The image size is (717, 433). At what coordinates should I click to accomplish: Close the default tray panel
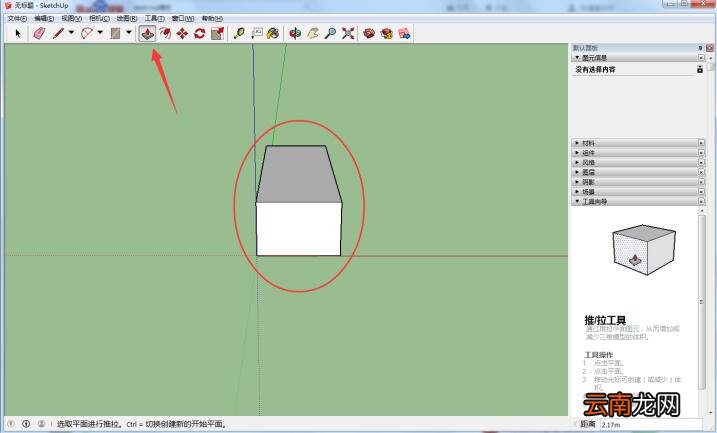pos(710,48)
